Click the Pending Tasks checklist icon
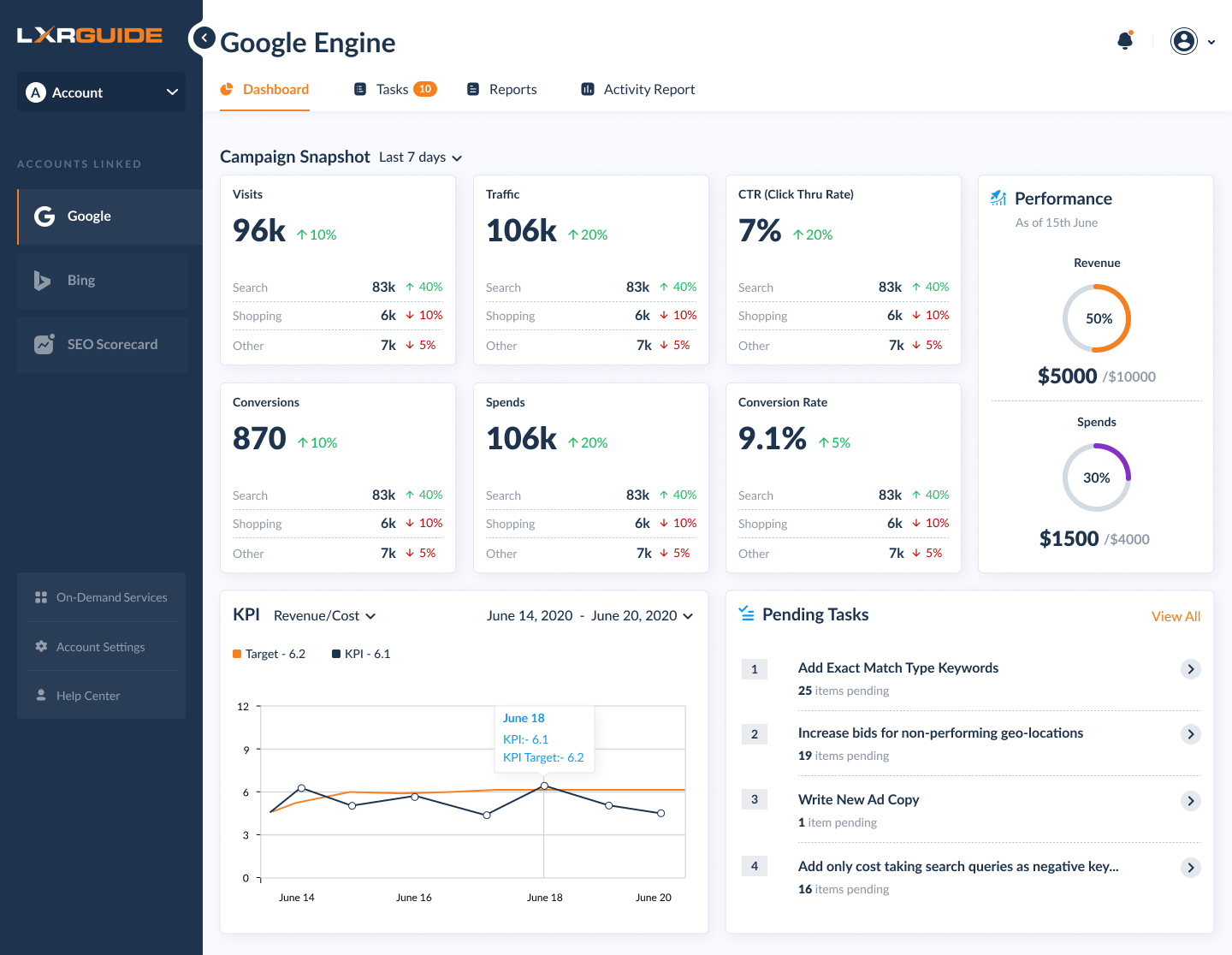This screenshot has width=1232, height=955. click(x=747, y=614)
